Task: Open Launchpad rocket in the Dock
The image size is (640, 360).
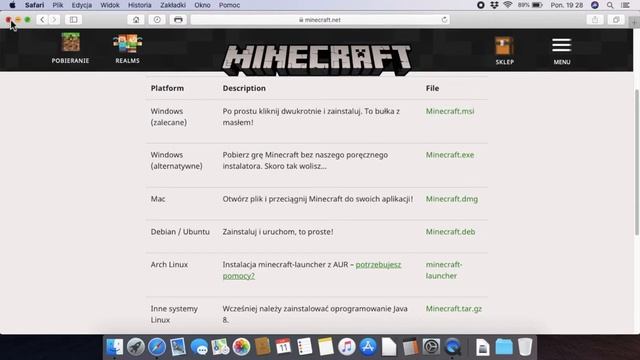Action: click(x=136, y=347)
